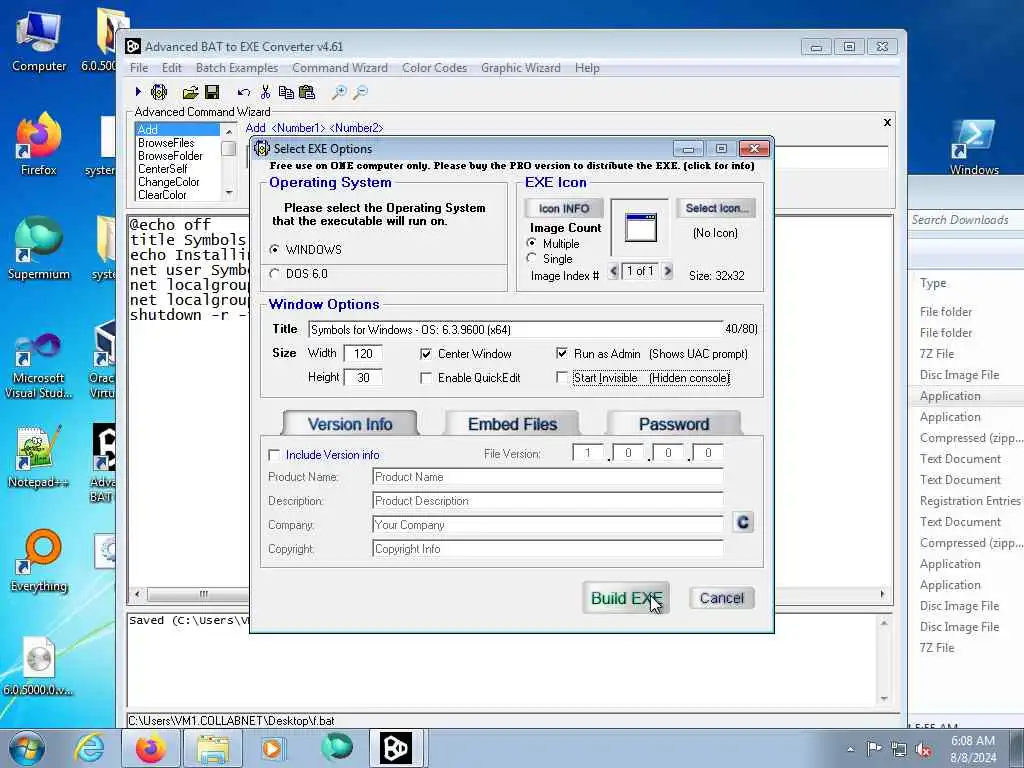1024x768 pixels.
Task: Close the Advanced Command Wizard panel
Action: coord(887,122)
